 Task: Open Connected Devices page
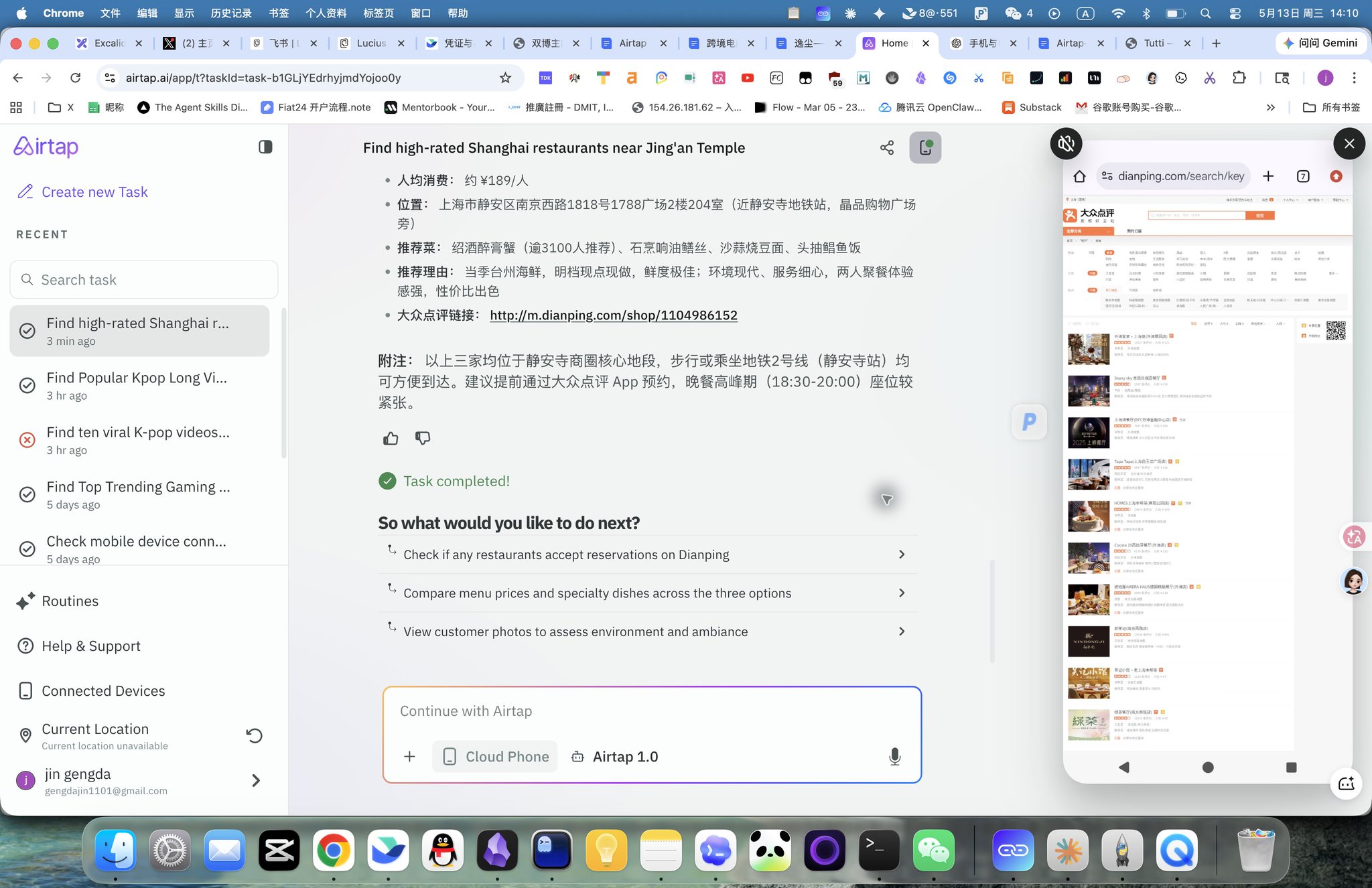90,691
